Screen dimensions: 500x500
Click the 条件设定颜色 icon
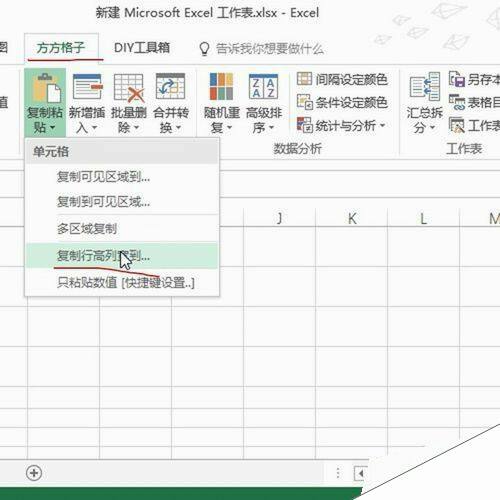tap(304, 102)
